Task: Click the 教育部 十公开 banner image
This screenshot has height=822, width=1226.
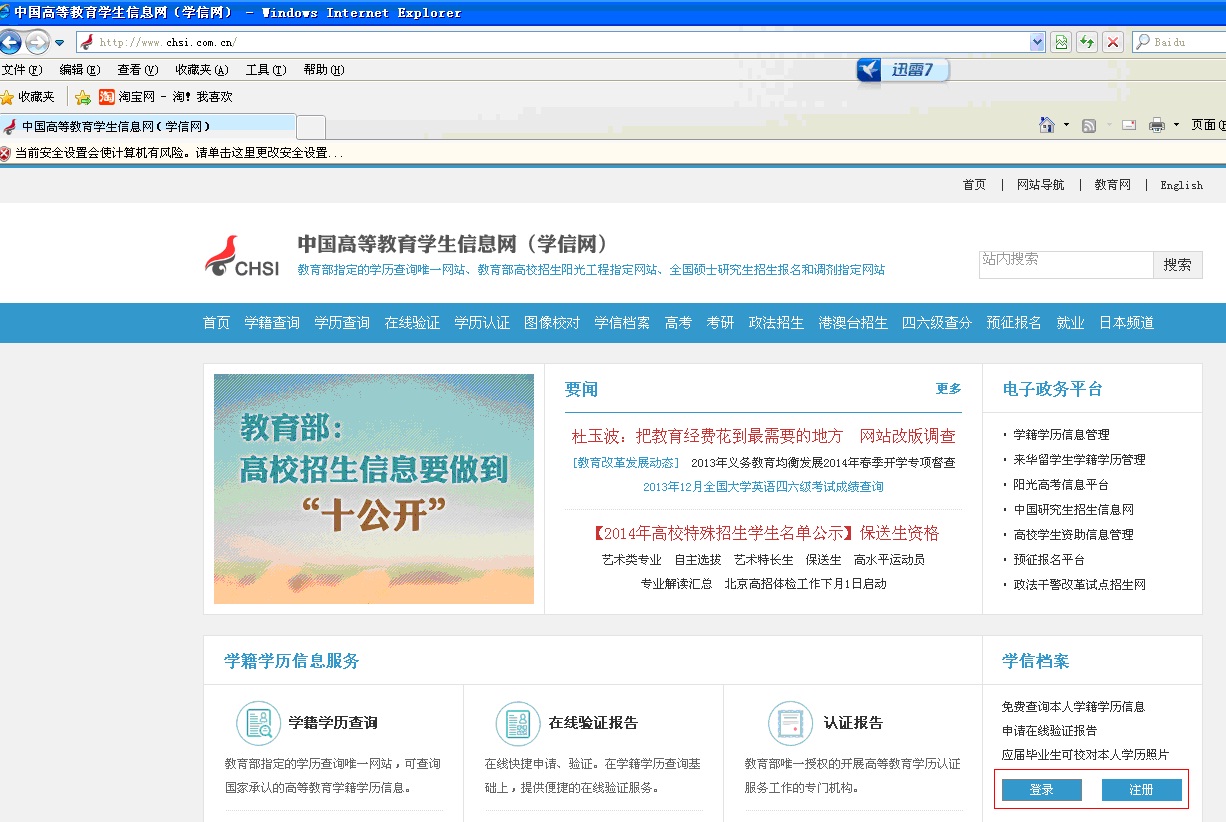Action: pyautogui.click(x=374, y=489)
